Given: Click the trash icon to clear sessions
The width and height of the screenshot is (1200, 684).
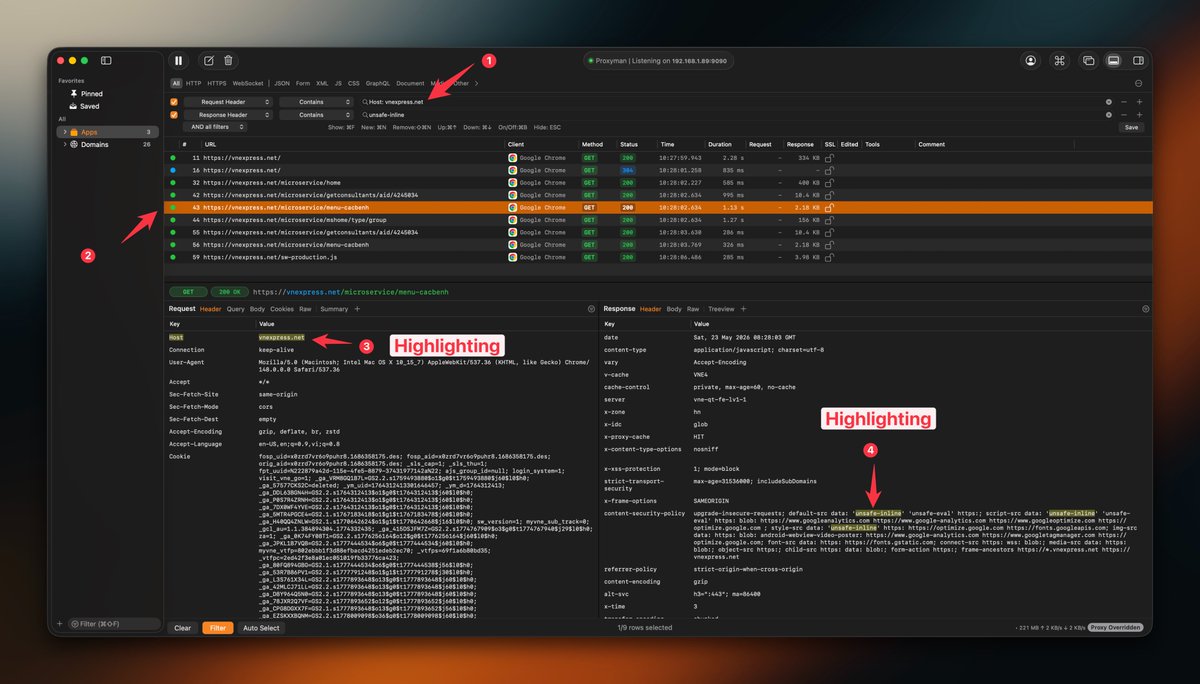Looking at the screenshot, I should [x=228, y=61].
